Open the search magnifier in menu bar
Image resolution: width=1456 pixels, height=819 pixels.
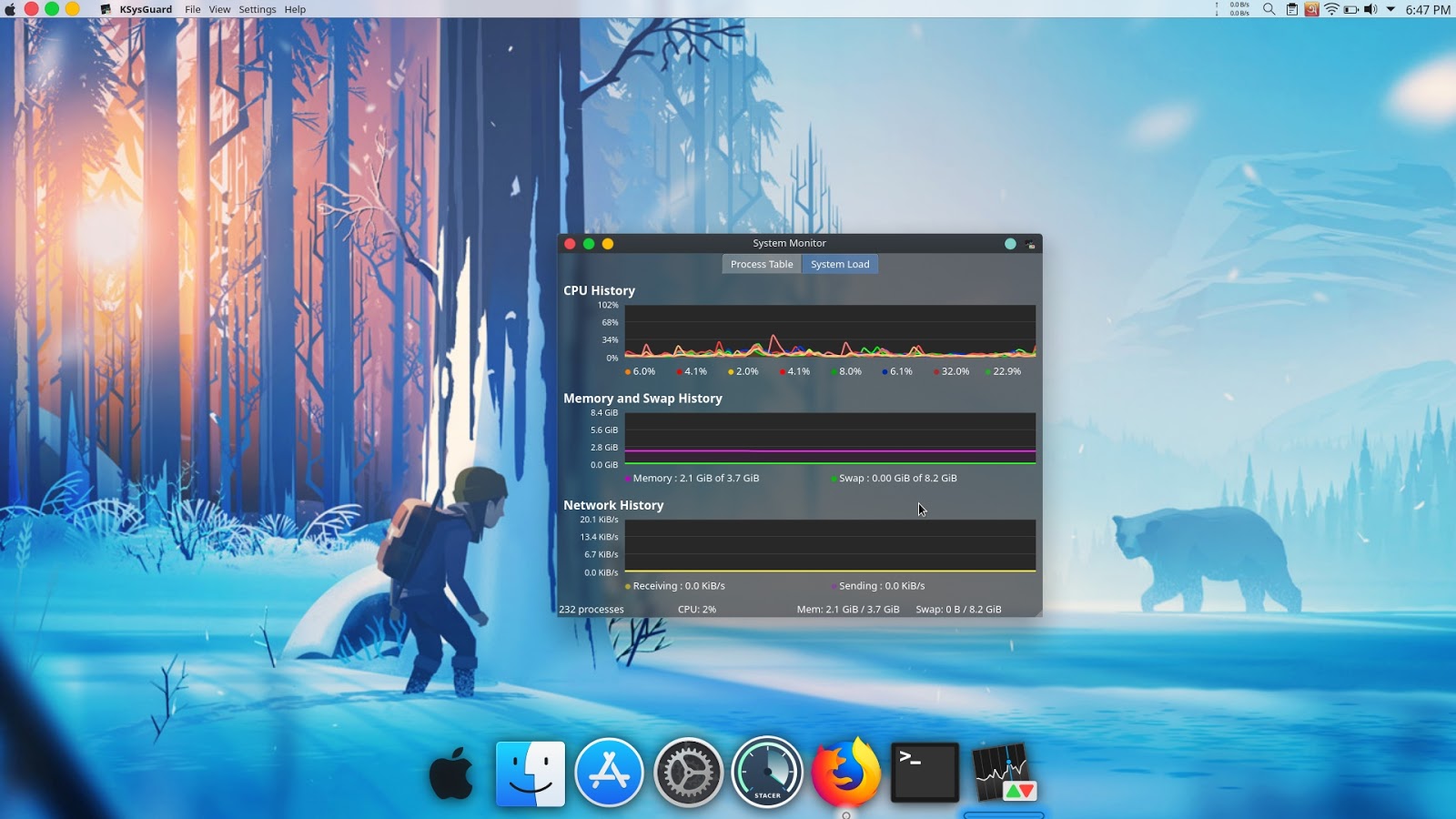point(1269,9)
